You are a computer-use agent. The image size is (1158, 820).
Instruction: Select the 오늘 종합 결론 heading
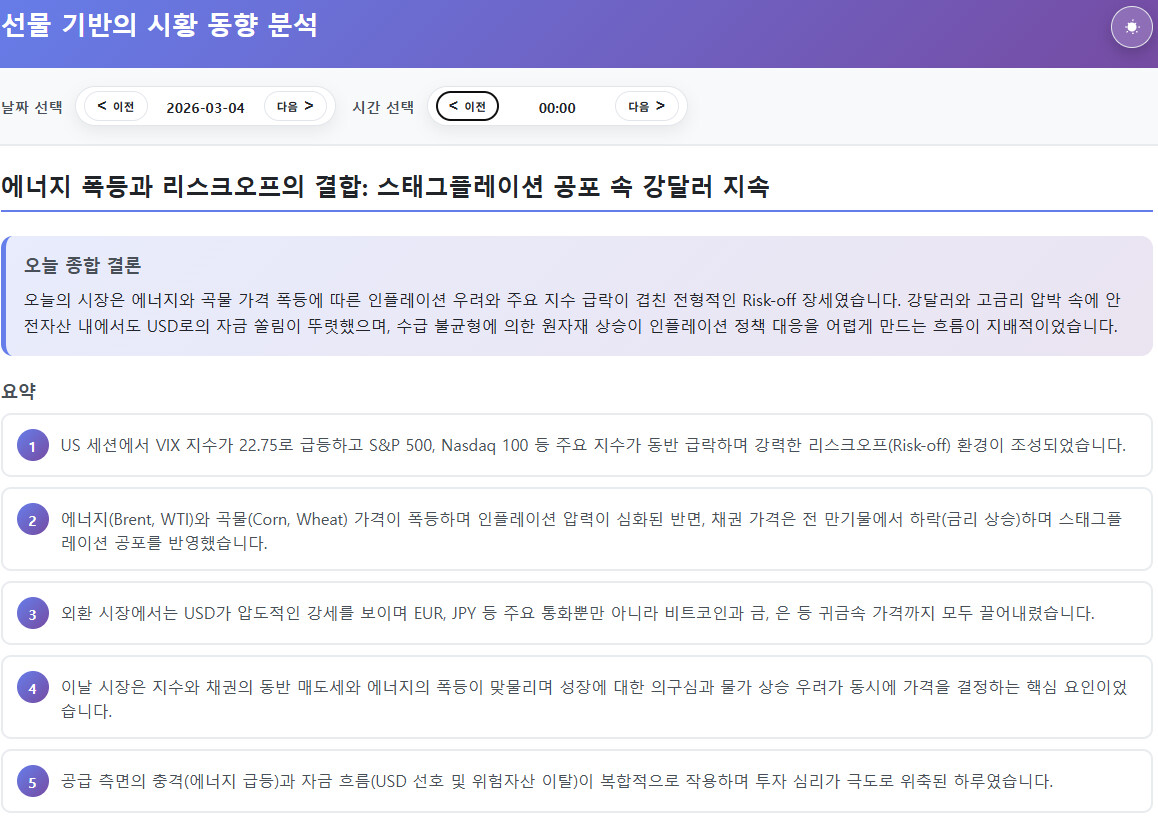83,265
